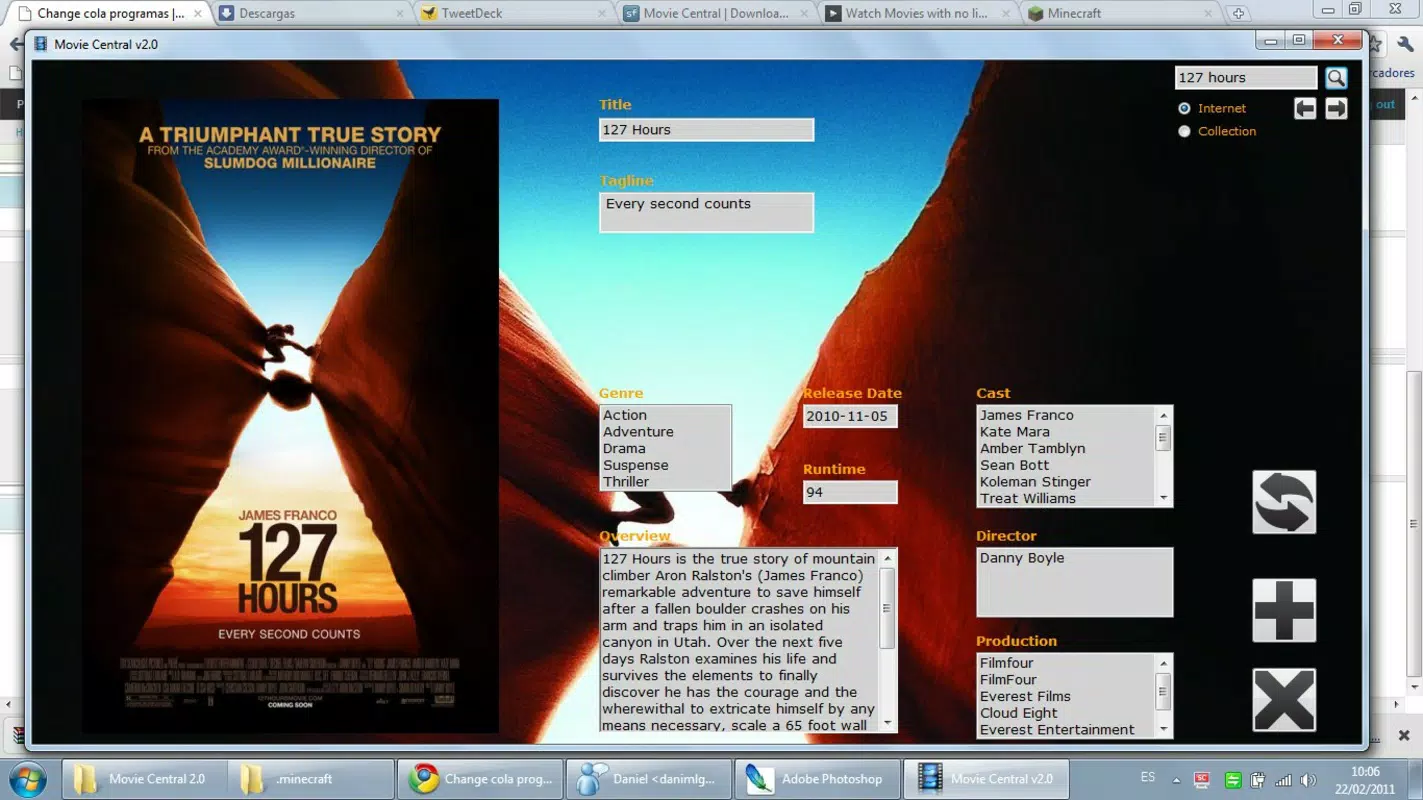Screen dimensions: 1423x800
Task: Click Movie Central v2.0 taskbar item
Action: coord(986,779)
